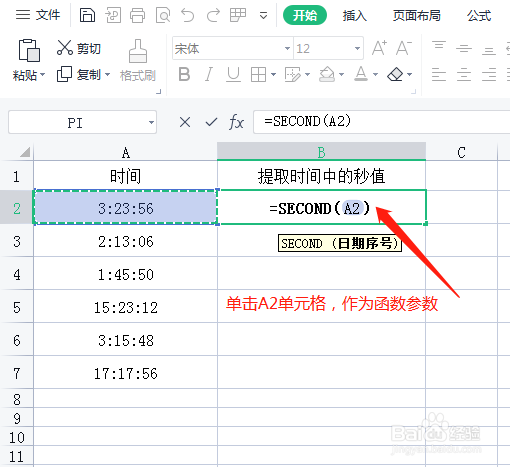Cancel formula entry with X
Image resolution: width=510 pixels, height=467 pixels.
pyautogui.click(x=185, y=122)
